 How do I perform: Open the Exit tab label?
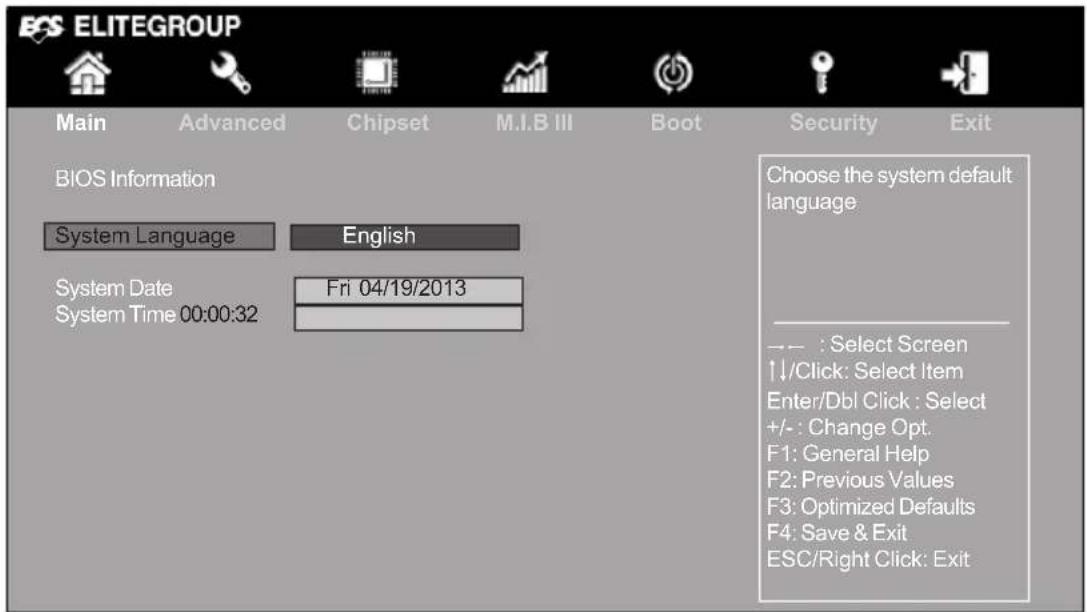tap(970, 123)
